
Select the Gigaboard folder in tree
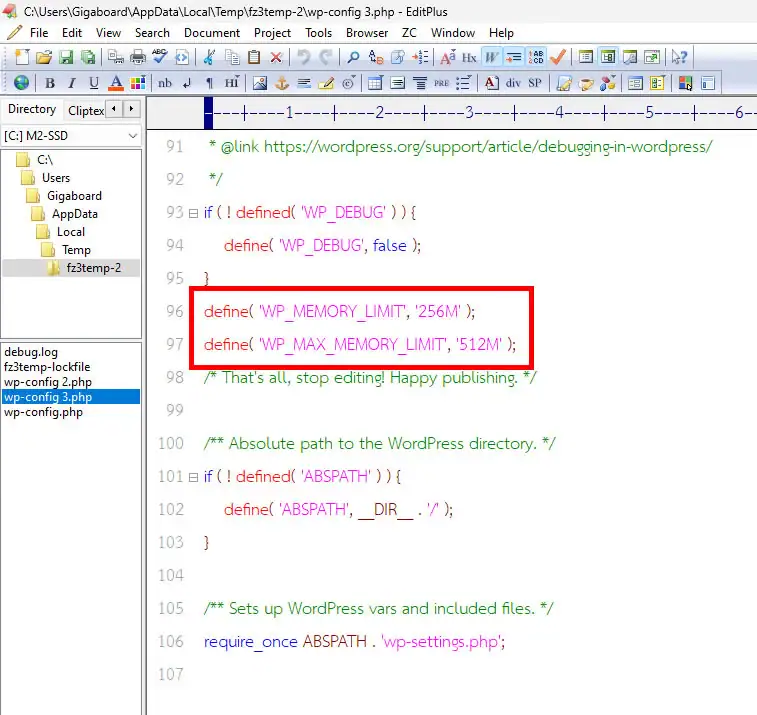[x=74, y=196]
